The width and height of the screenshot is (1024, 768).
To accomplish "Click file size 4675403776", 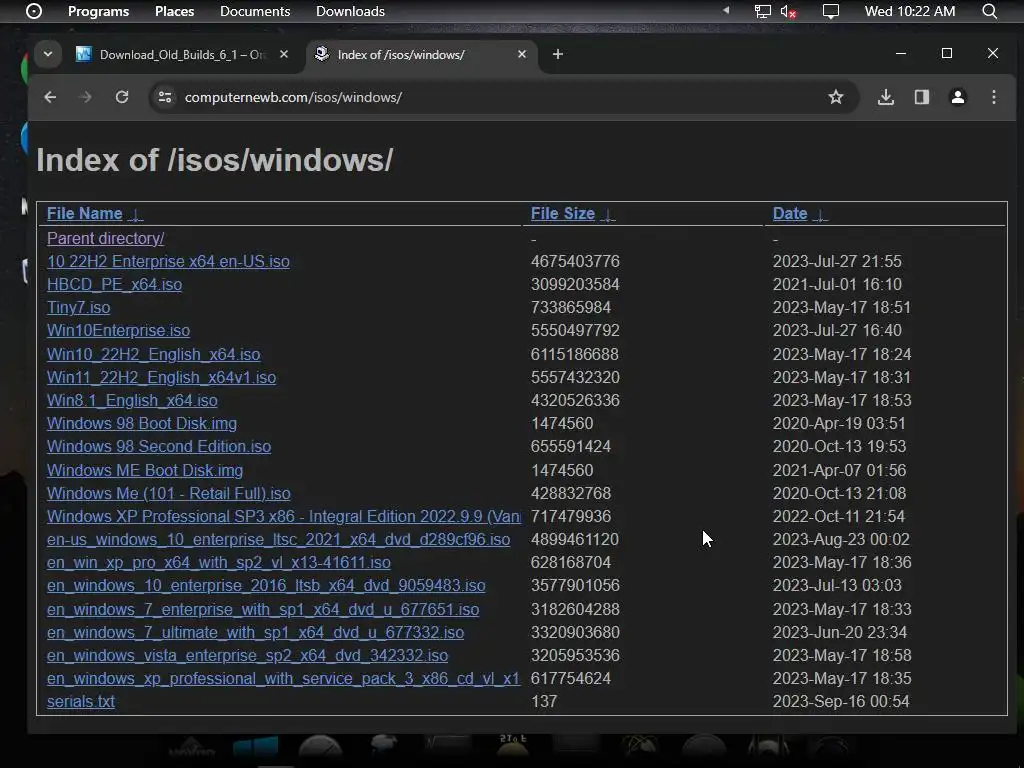I will [575, 261].
